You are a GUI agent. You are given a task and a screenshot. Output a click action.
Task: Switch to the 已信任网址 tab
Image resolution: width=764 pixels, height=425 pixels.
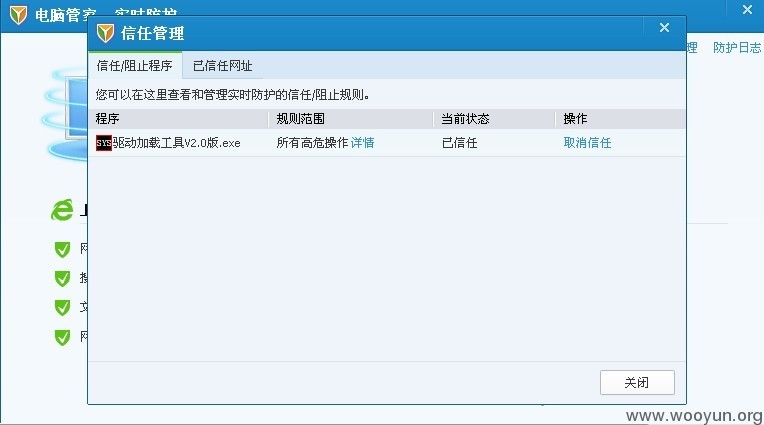pyautogui.click(x=223, y=66)
